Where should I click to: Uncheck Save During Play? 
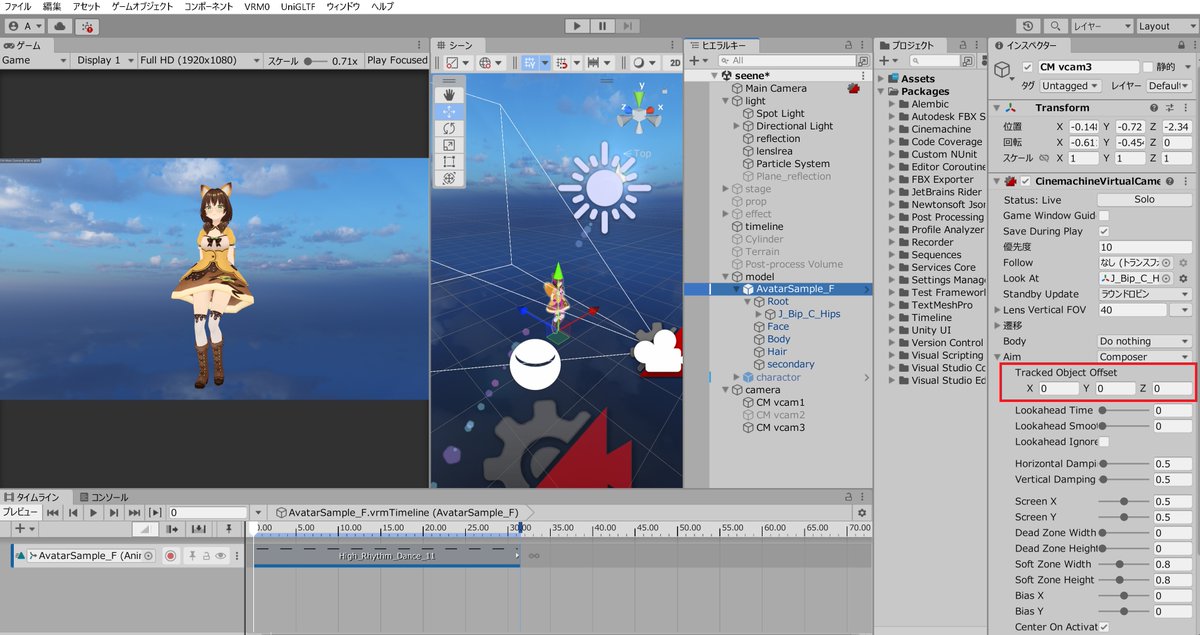click(1104, 231)
